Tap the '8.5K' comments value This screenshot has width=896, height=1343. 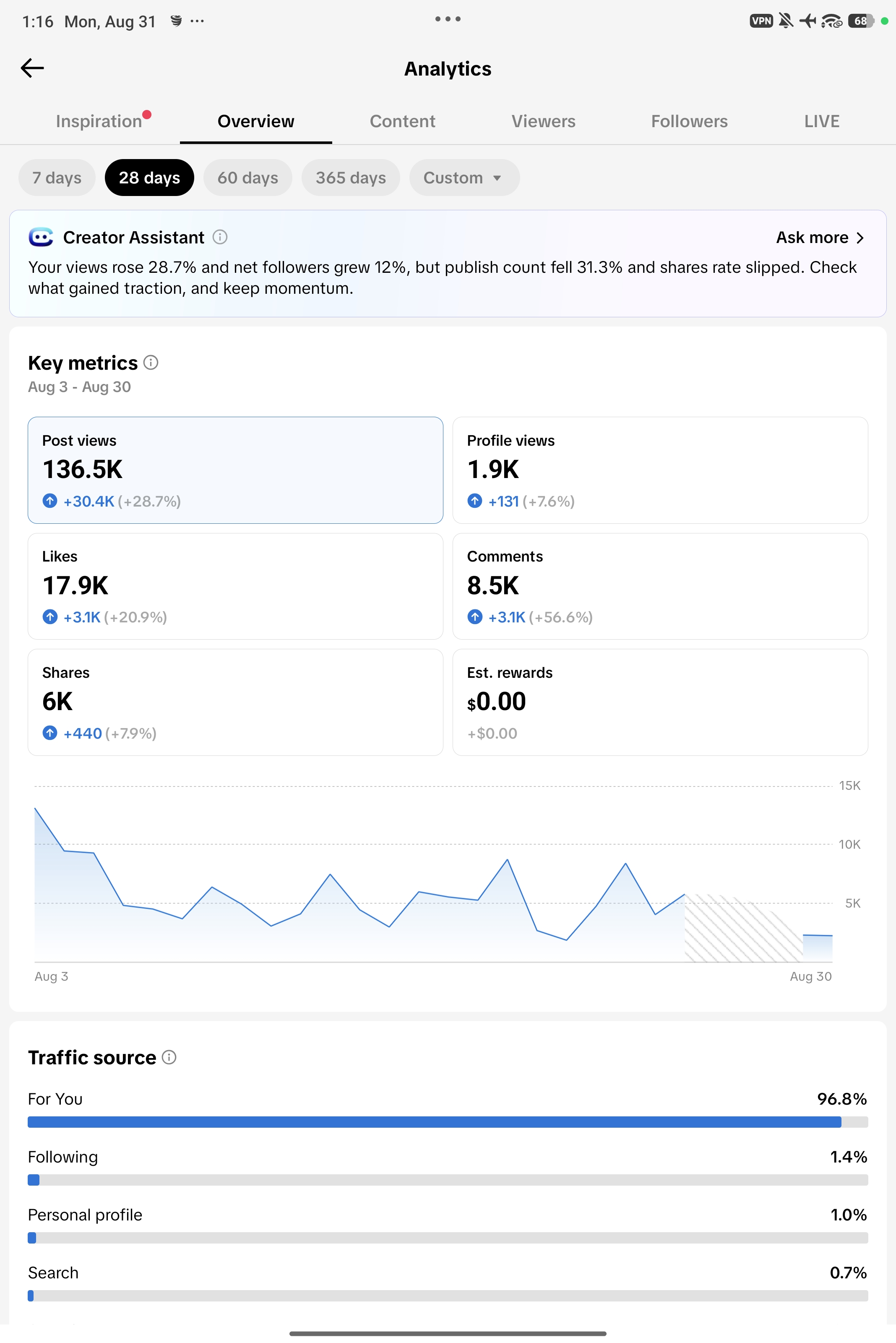tap(493, 585)
